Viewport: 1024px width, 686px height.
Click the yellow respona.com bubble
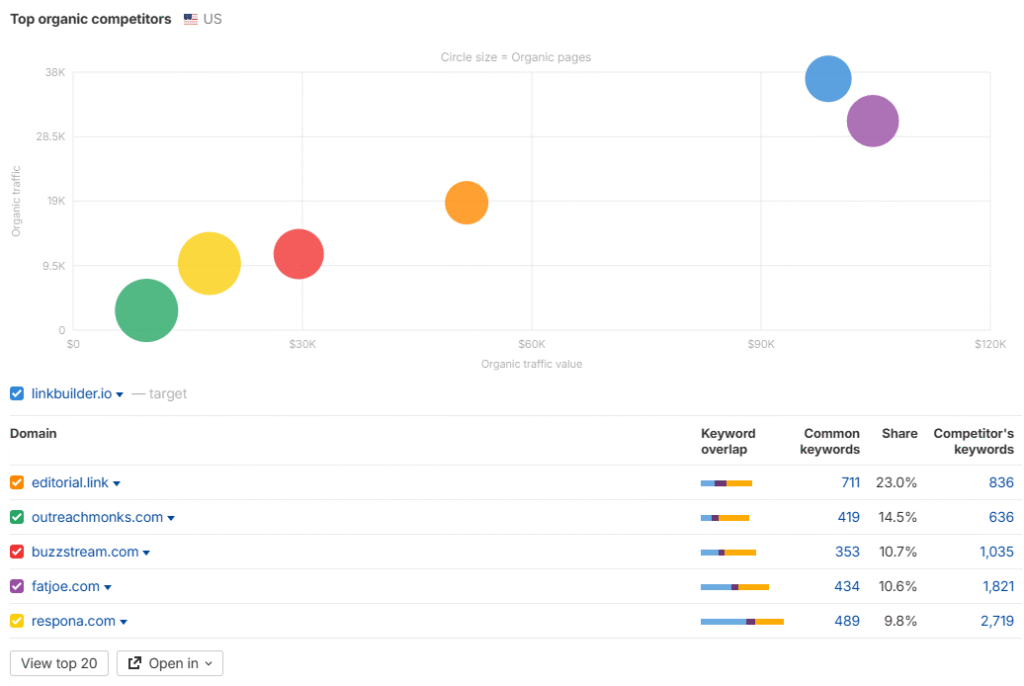(209, 264)
